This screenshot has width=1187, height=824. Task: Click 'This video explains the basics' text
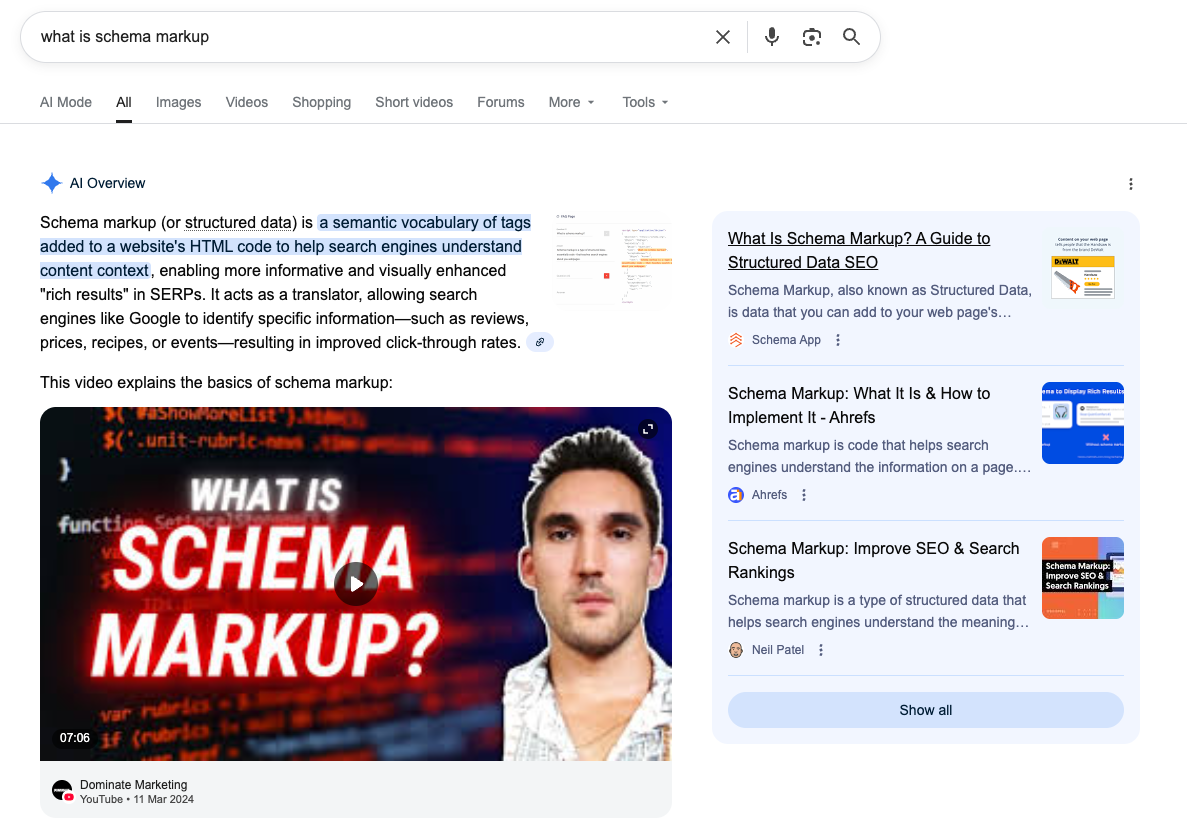click(x=217, y=382)
